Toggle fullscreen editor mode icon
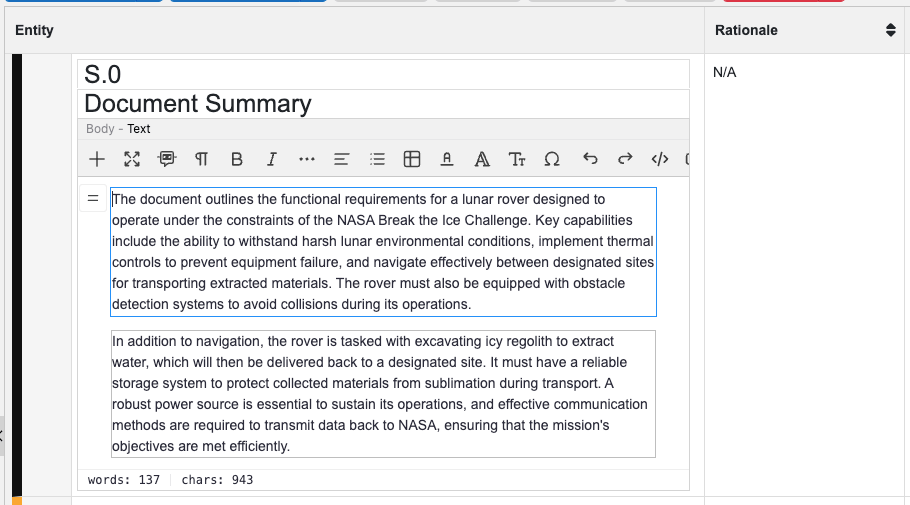The image size is (910, 505). pyautogui.click(x=132, y=159)
